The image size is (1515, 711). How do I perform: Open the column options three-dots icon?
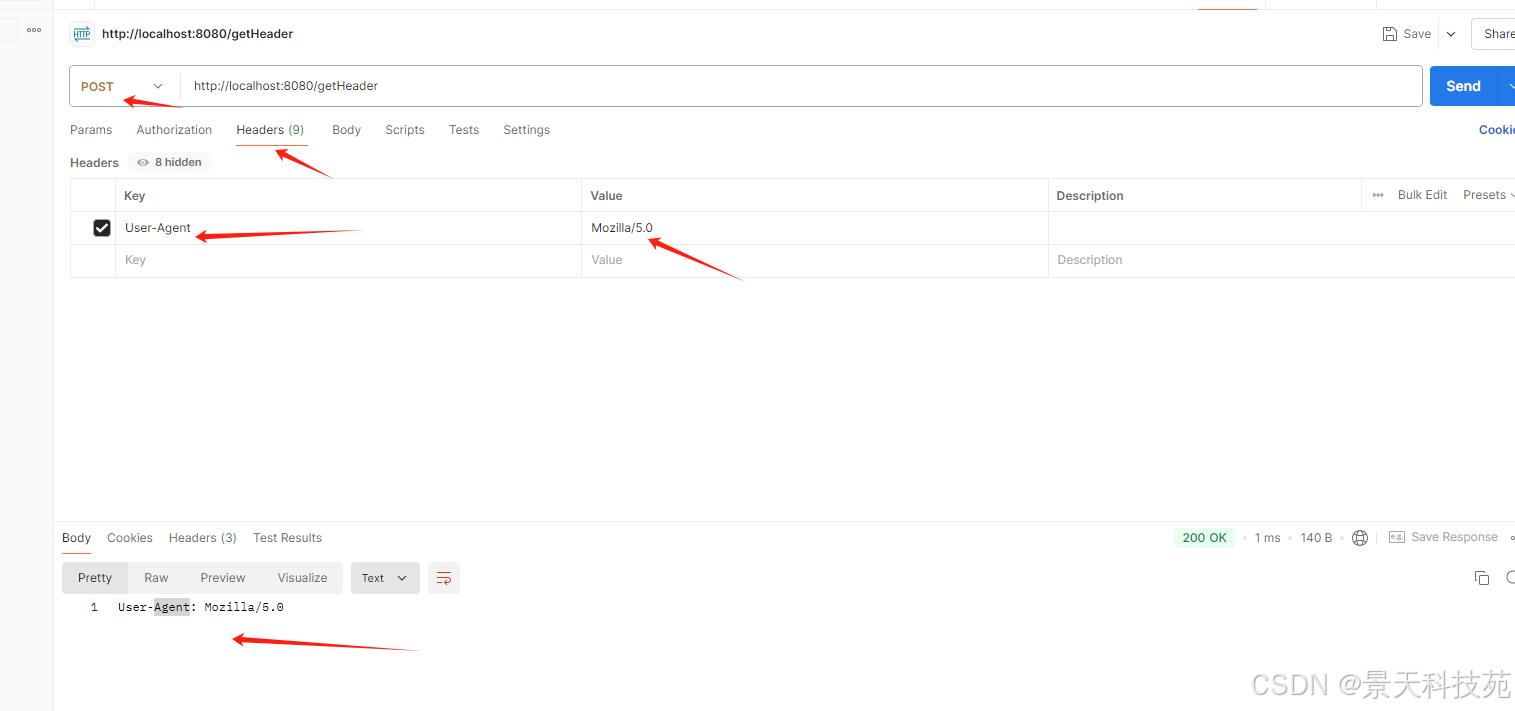point(1378,195)
